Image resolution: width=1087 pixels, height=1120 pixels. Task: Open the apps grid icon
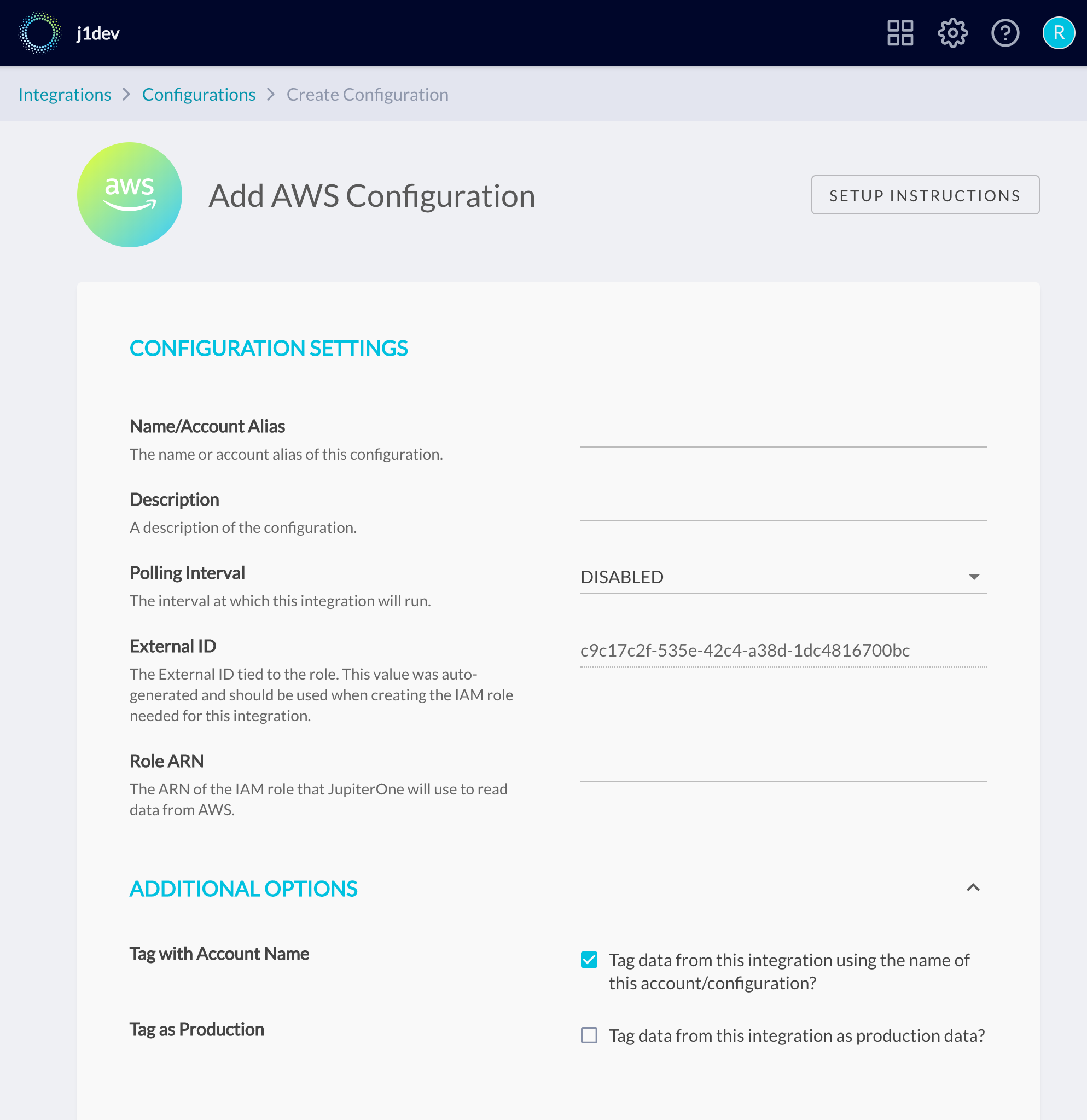pyautogui.click(x=900, y=33)
